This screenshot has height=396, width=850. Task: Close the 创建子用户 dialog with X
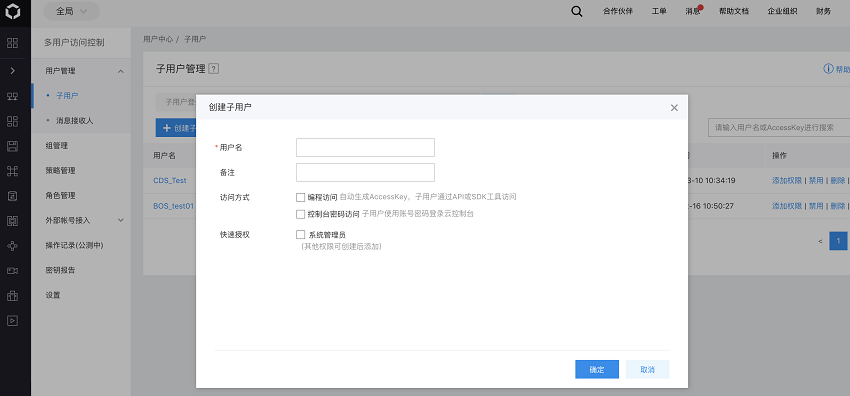point(674,108)
